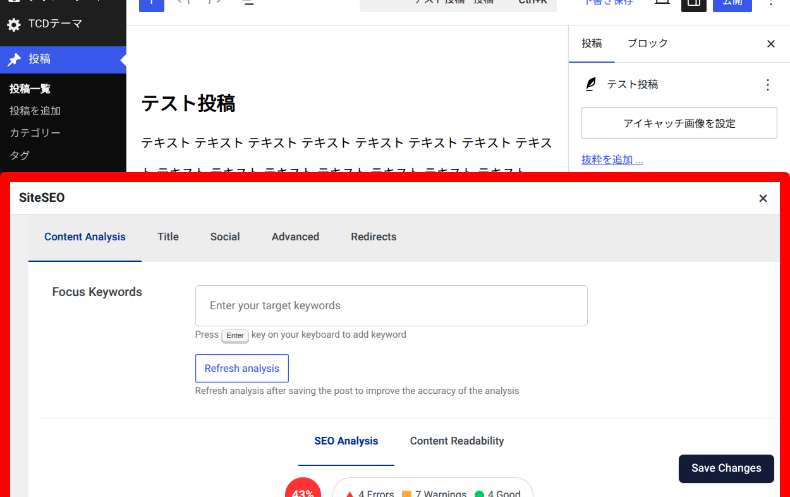Click the 4 Errors summary text
The width and height of the screenshot is (790, 497).
[x=376, y=493]
